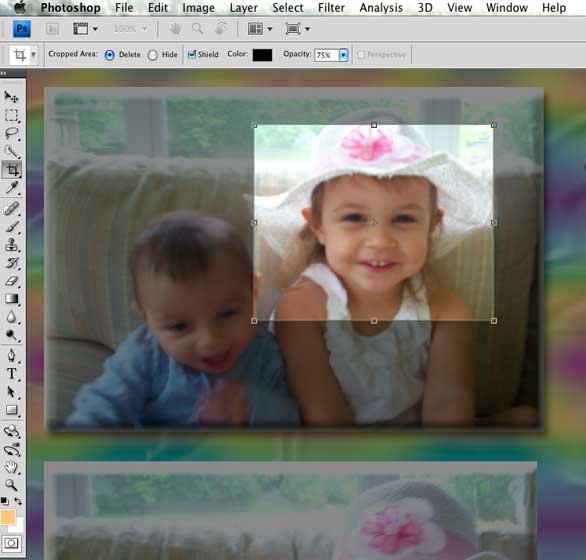The height and width of the screenshot is (560, 586).
Task: Click the Rotate View tool in the application bar
Action: pos(221,29)
